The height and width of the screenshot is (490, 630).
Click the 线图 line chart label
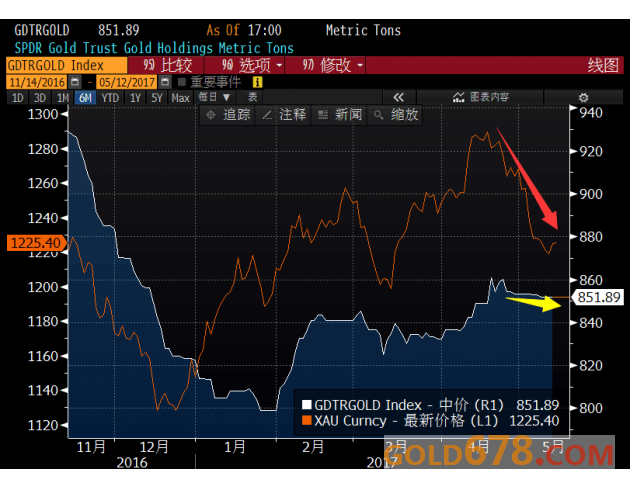click(603, 65)
